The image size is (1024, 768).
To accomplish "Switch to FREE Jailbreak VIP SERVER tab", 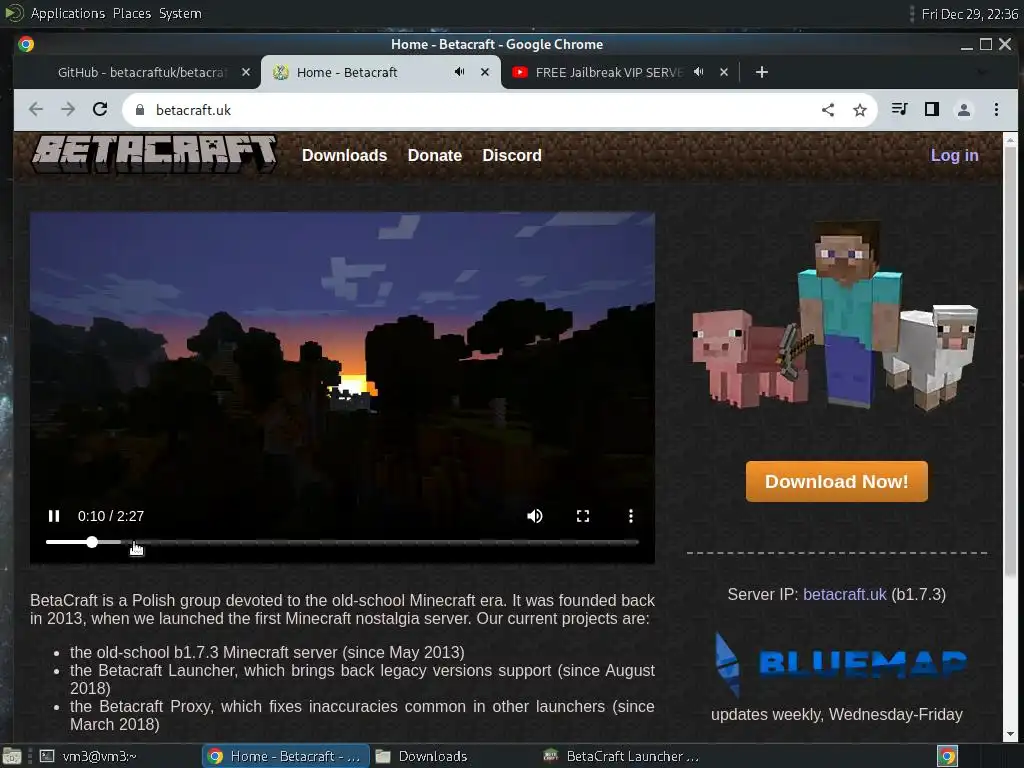I will click(x=607, y=72).
